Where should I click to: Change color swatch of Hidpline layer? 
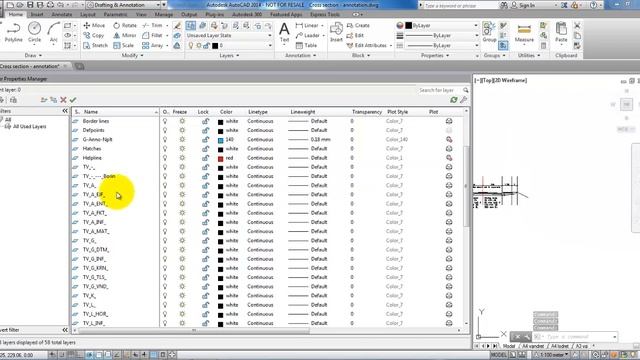tap(220, 158)
